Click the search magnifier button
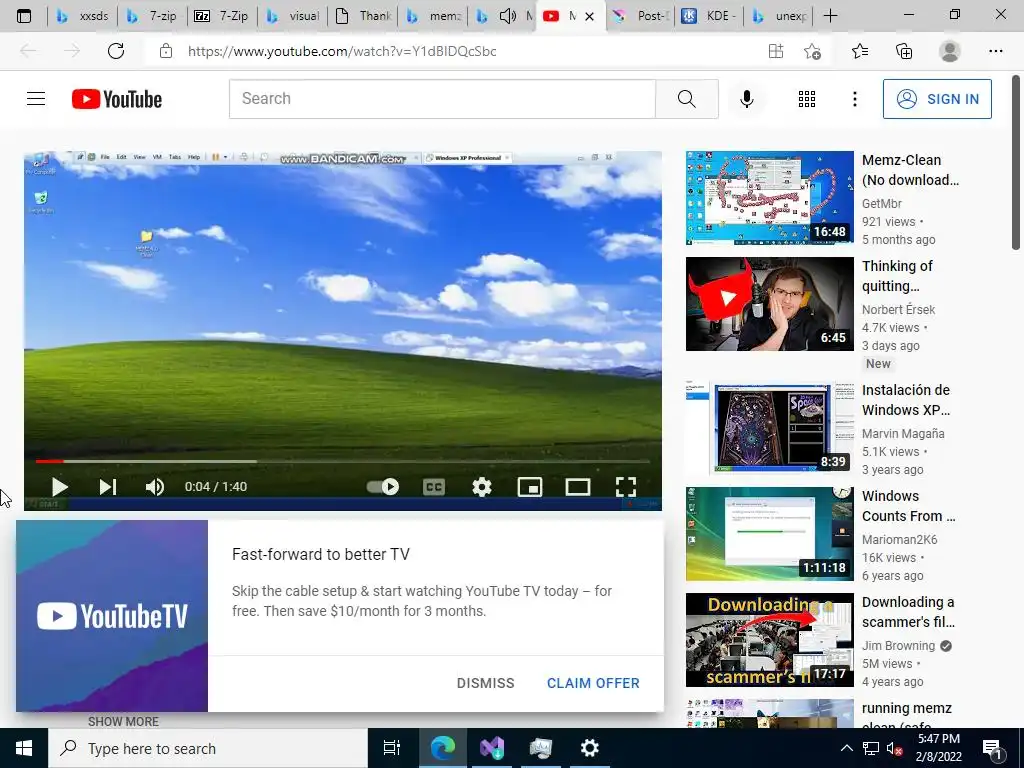1024x768 pixels. [x=686, y=99]
